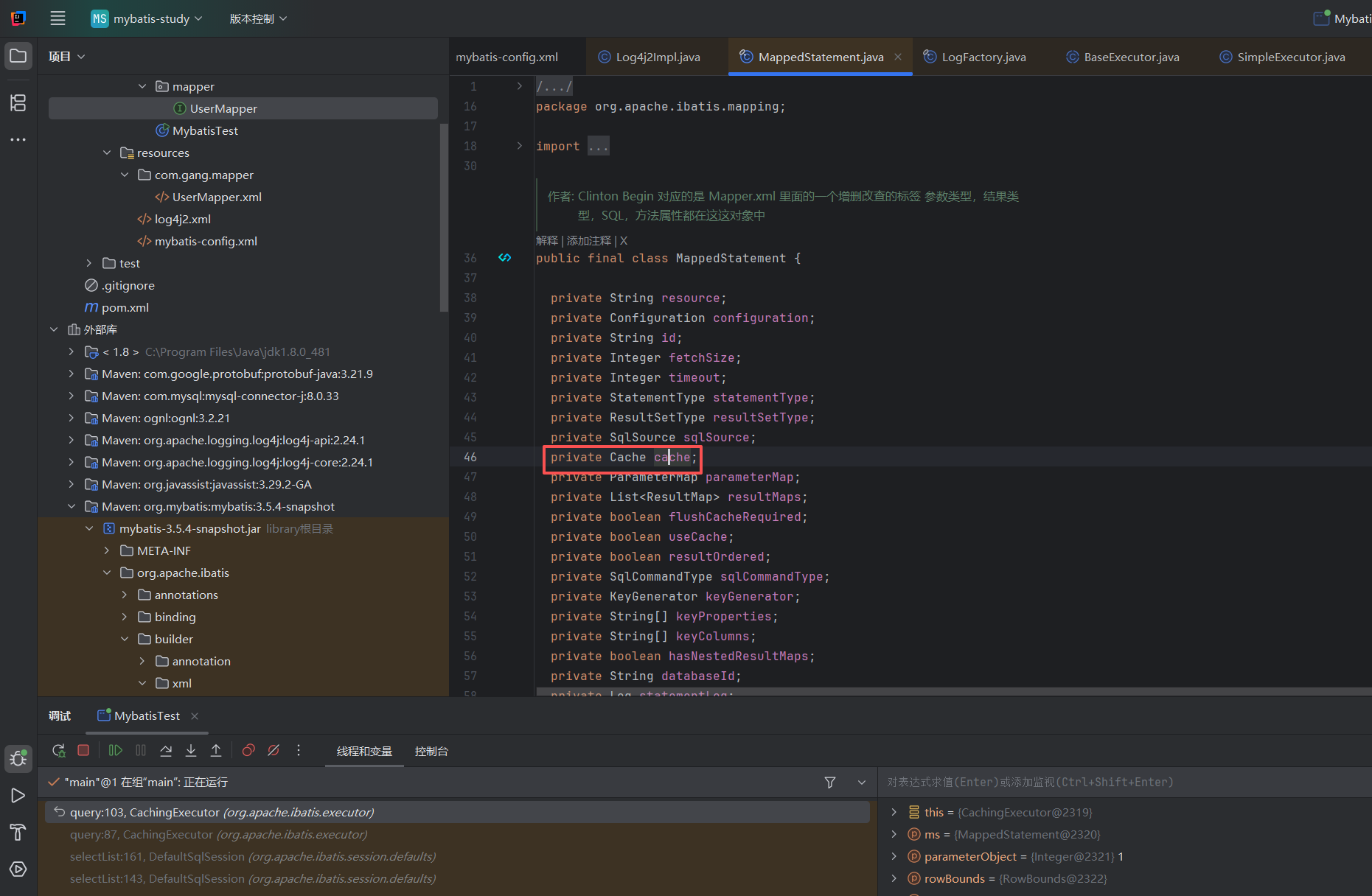Expand the parameterObject variable node
The image size is (1372, 896).
click(894, 856)
